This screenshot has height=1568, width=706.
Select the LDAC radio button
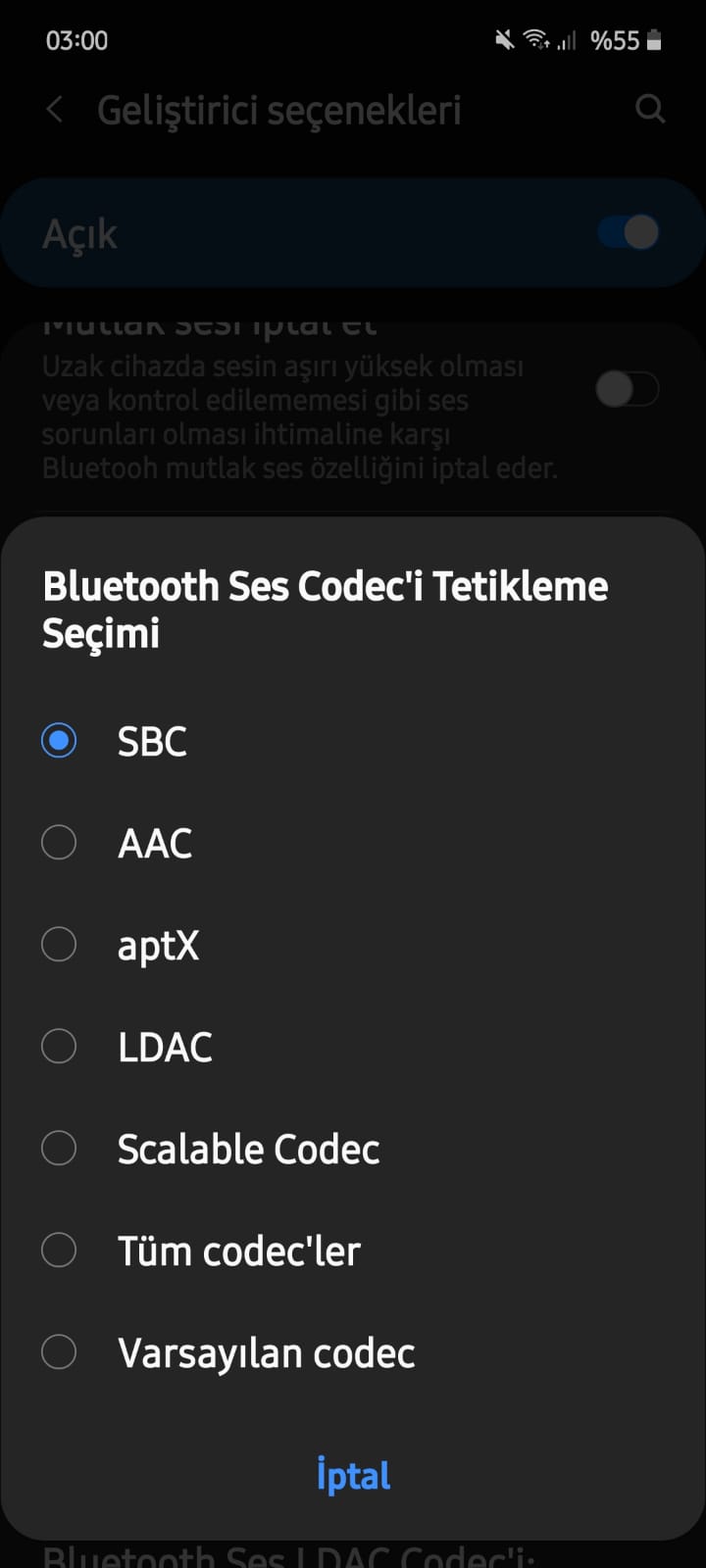(x=59, y=1046)
